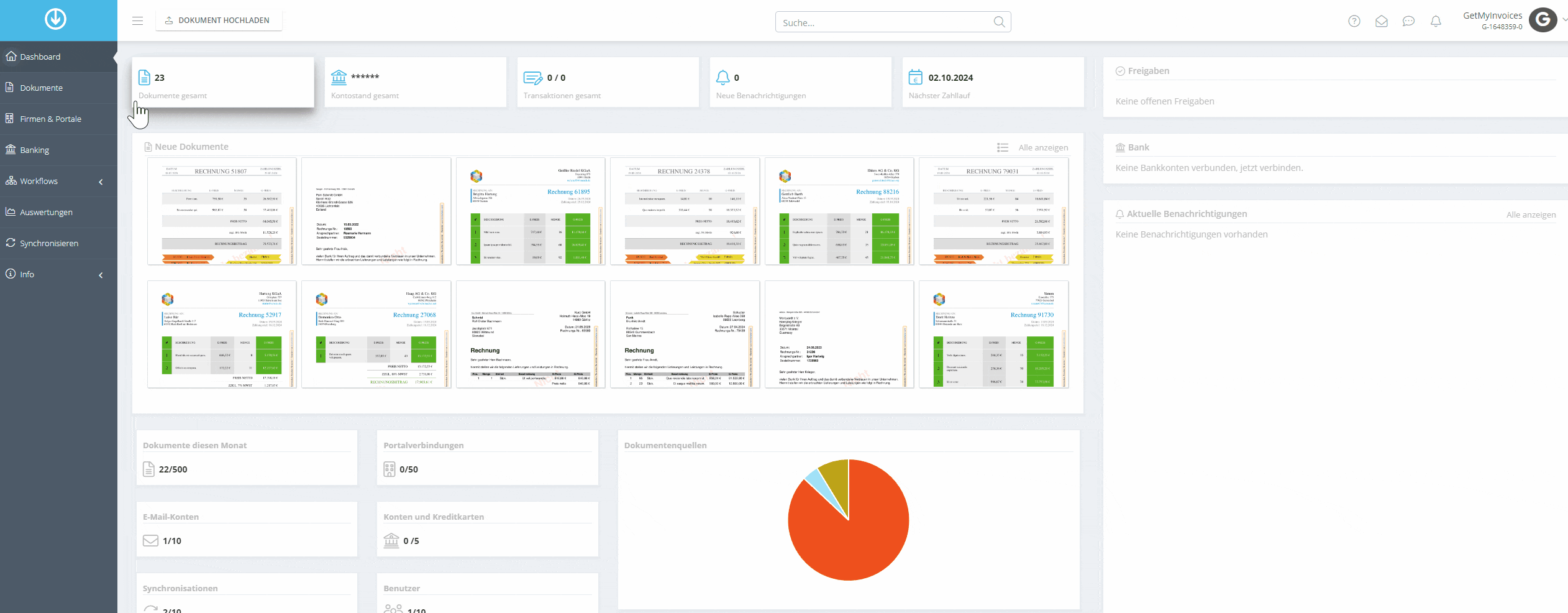Click the search magnifier icon

coord(999,22)
